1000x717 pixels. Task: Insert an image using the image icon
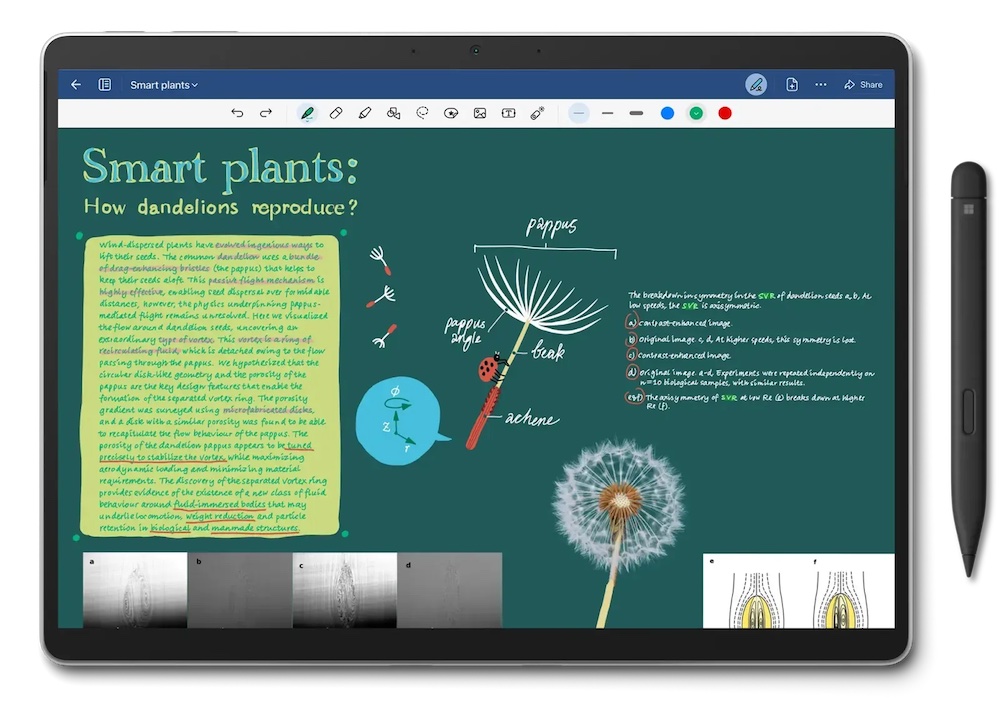(479, 112)
